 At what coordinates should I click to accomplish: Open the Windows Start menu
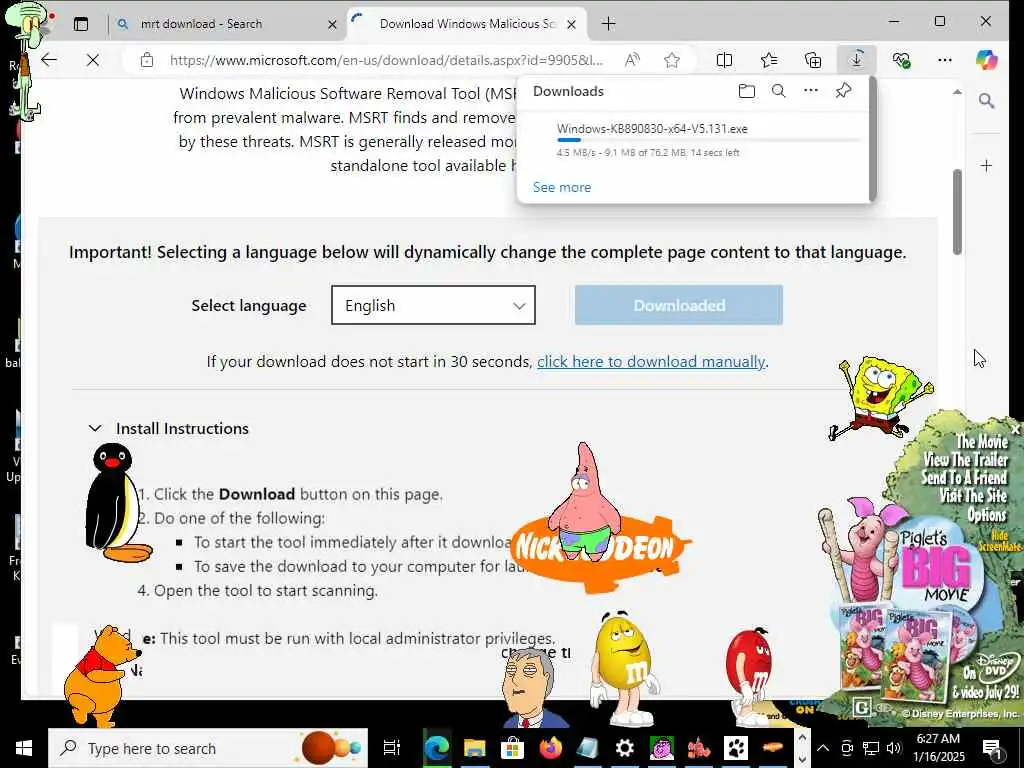[24, 748]
